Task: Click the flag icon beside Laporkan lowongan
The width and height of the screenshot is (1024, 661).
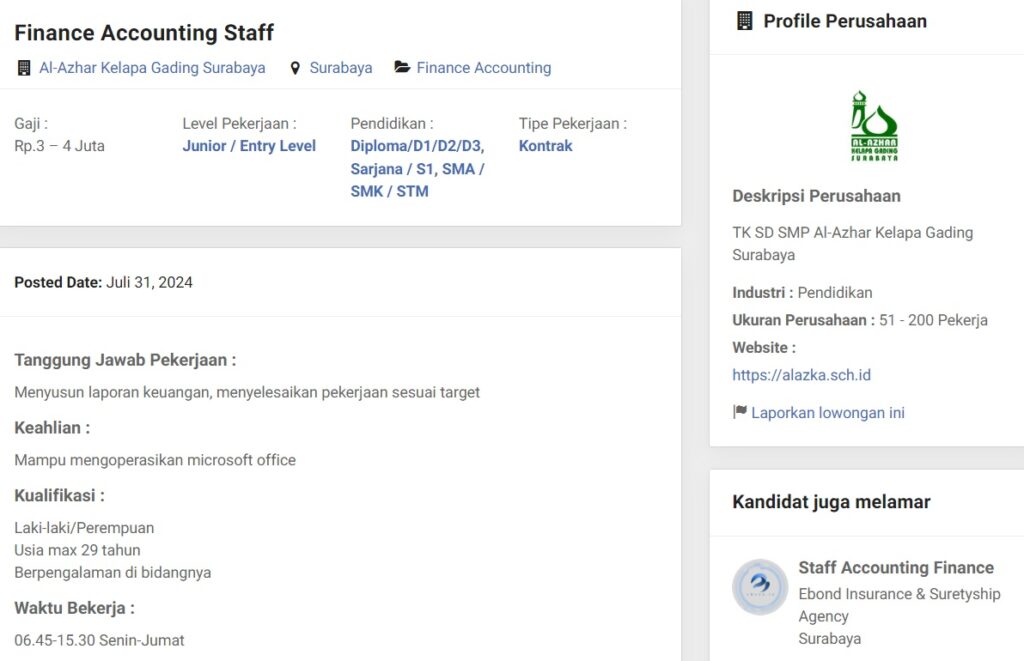Action: pos(740,412)
